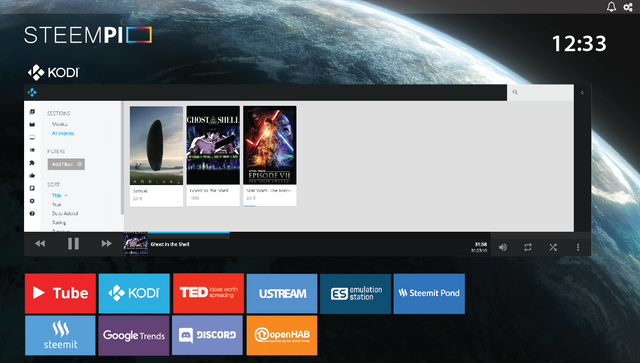
Task: Collapse the right panel arrow
Action: tap(582, 93)
